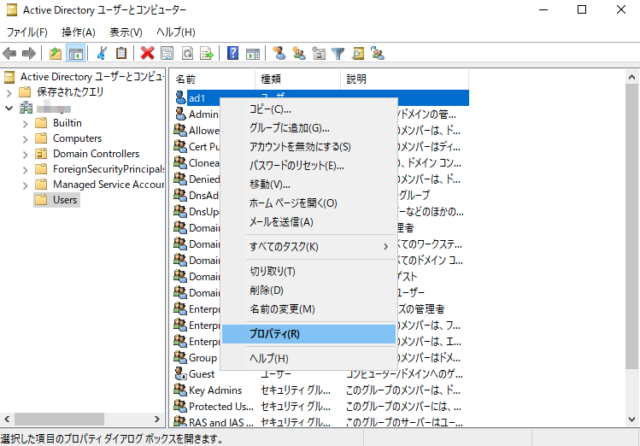The image size is (640, 446).
Task: Sort by the 説明 column header
Action: click(404, 79)
